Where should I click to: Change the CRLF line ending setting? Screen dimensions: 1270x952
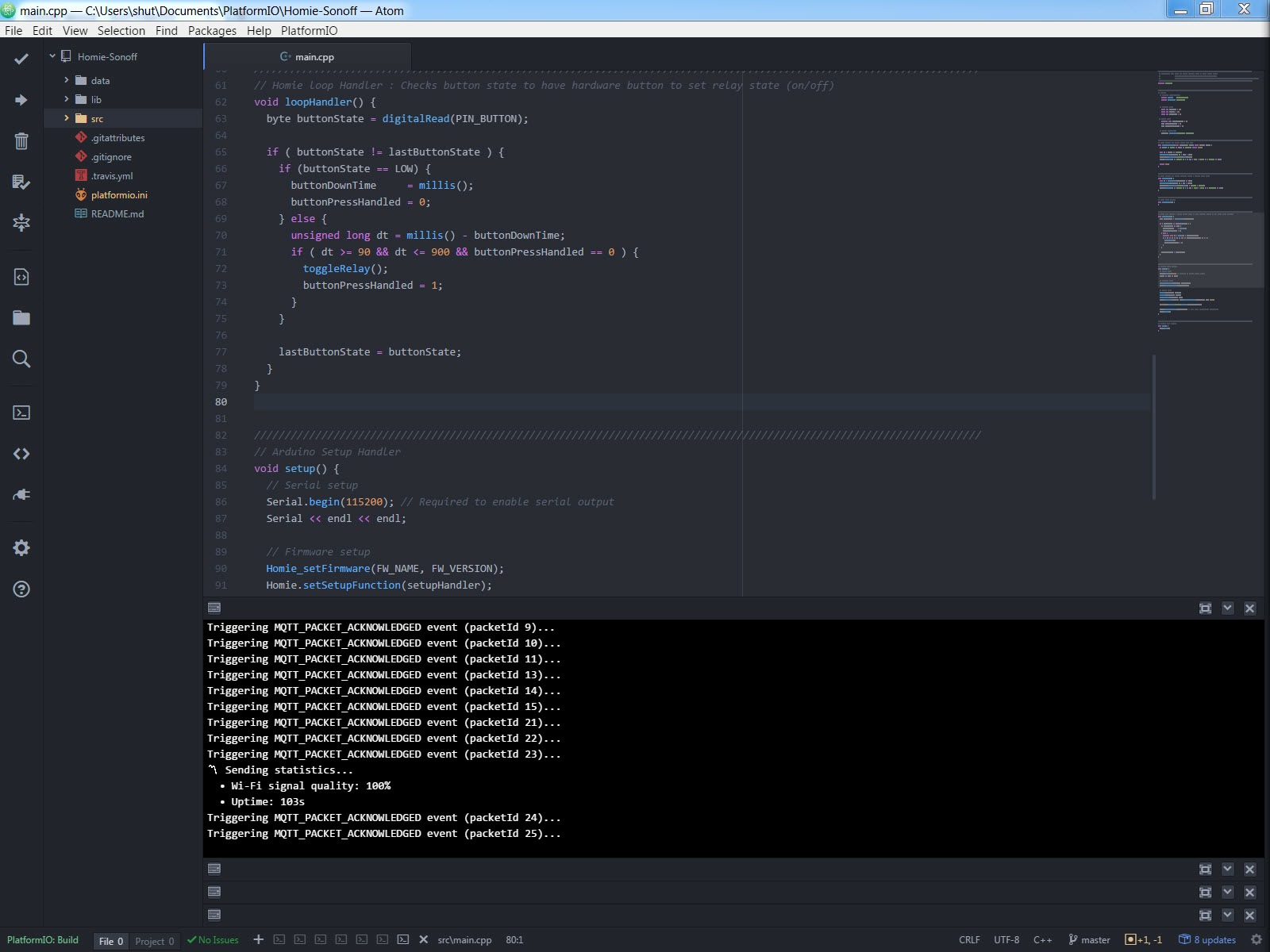tap(969, 940)
